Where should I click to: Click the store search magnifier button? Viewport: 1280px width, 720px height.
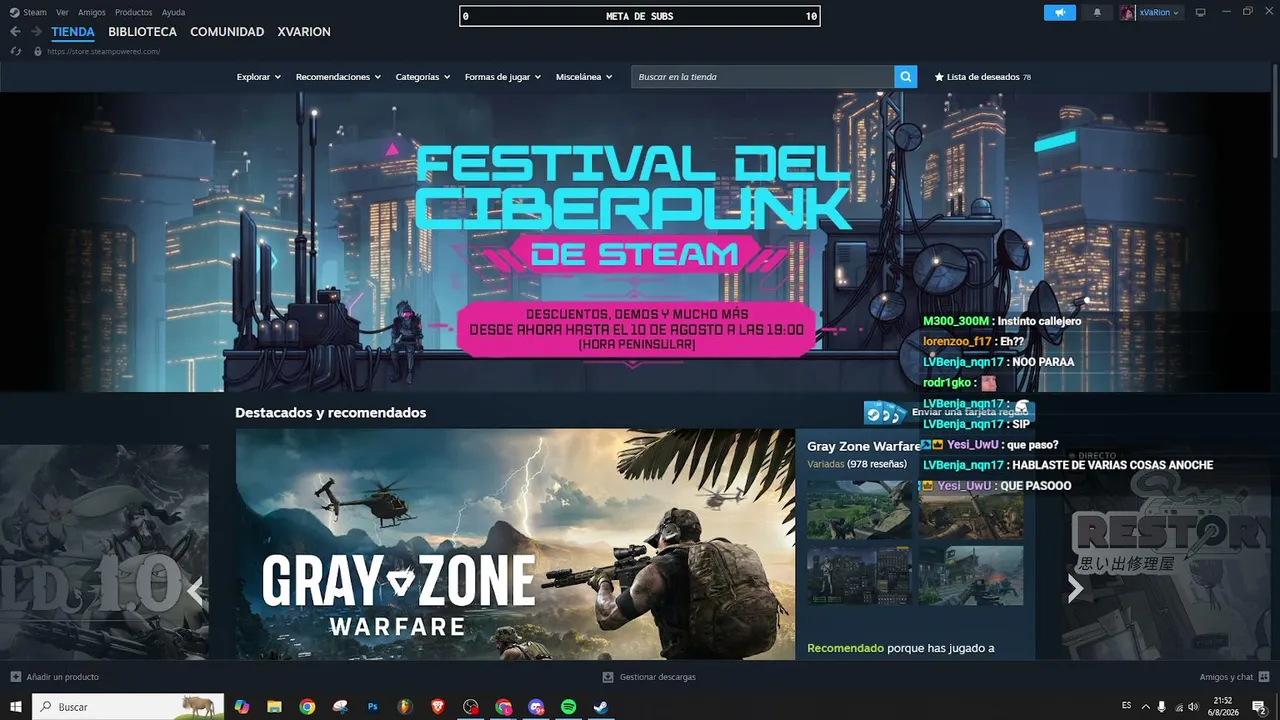905,77
